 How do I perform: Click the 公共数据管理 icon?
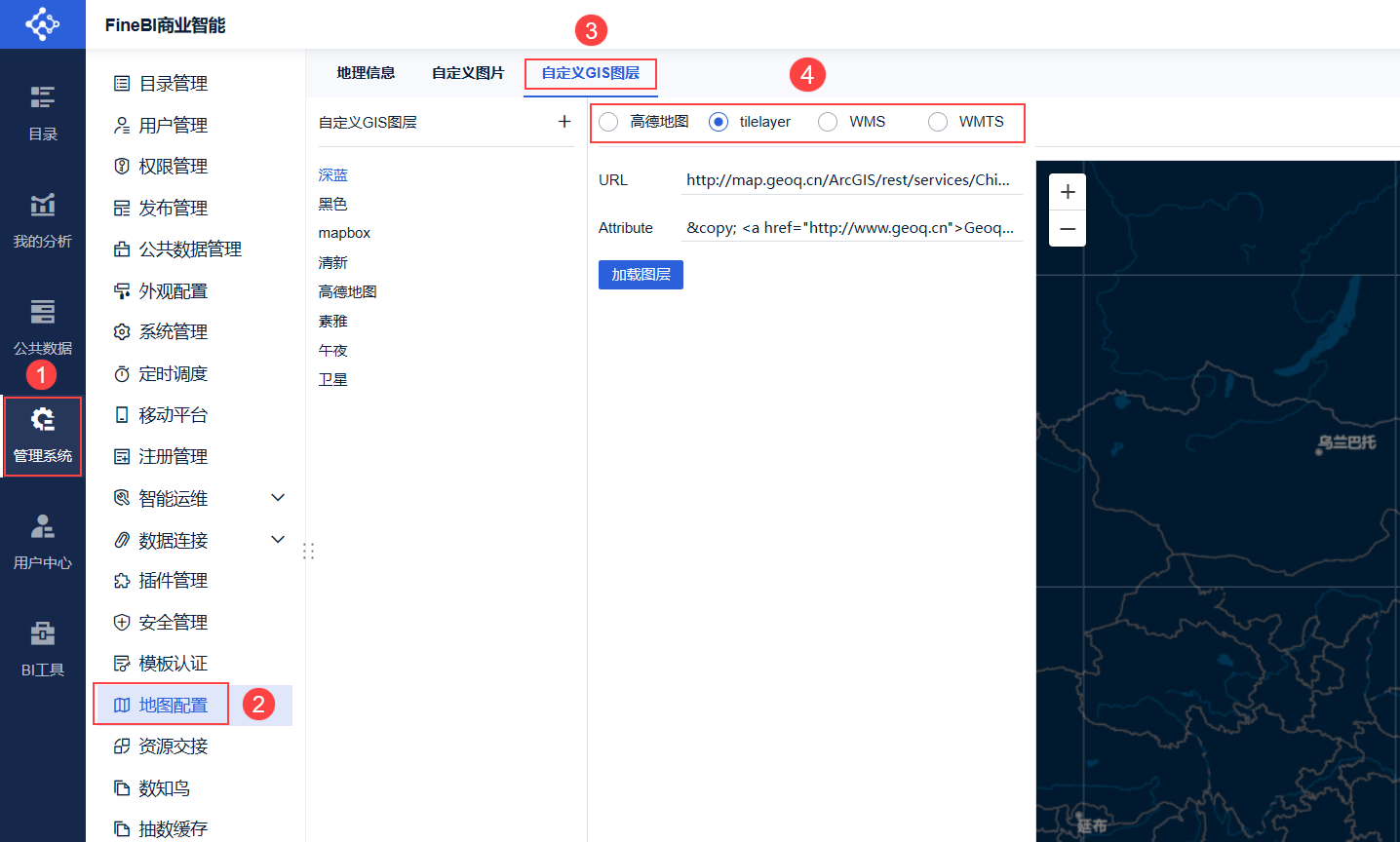[122, 249]
